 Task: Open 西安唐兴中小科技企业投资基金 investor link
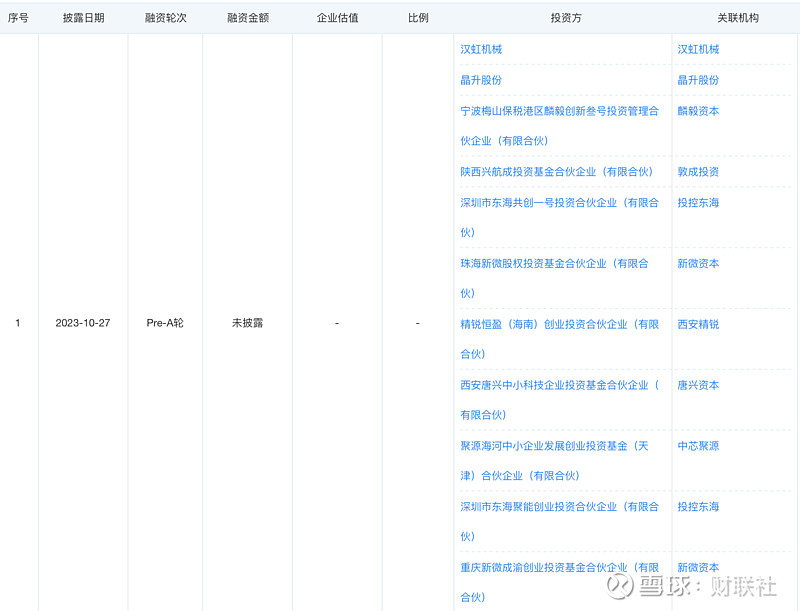[x=559, y=399]
